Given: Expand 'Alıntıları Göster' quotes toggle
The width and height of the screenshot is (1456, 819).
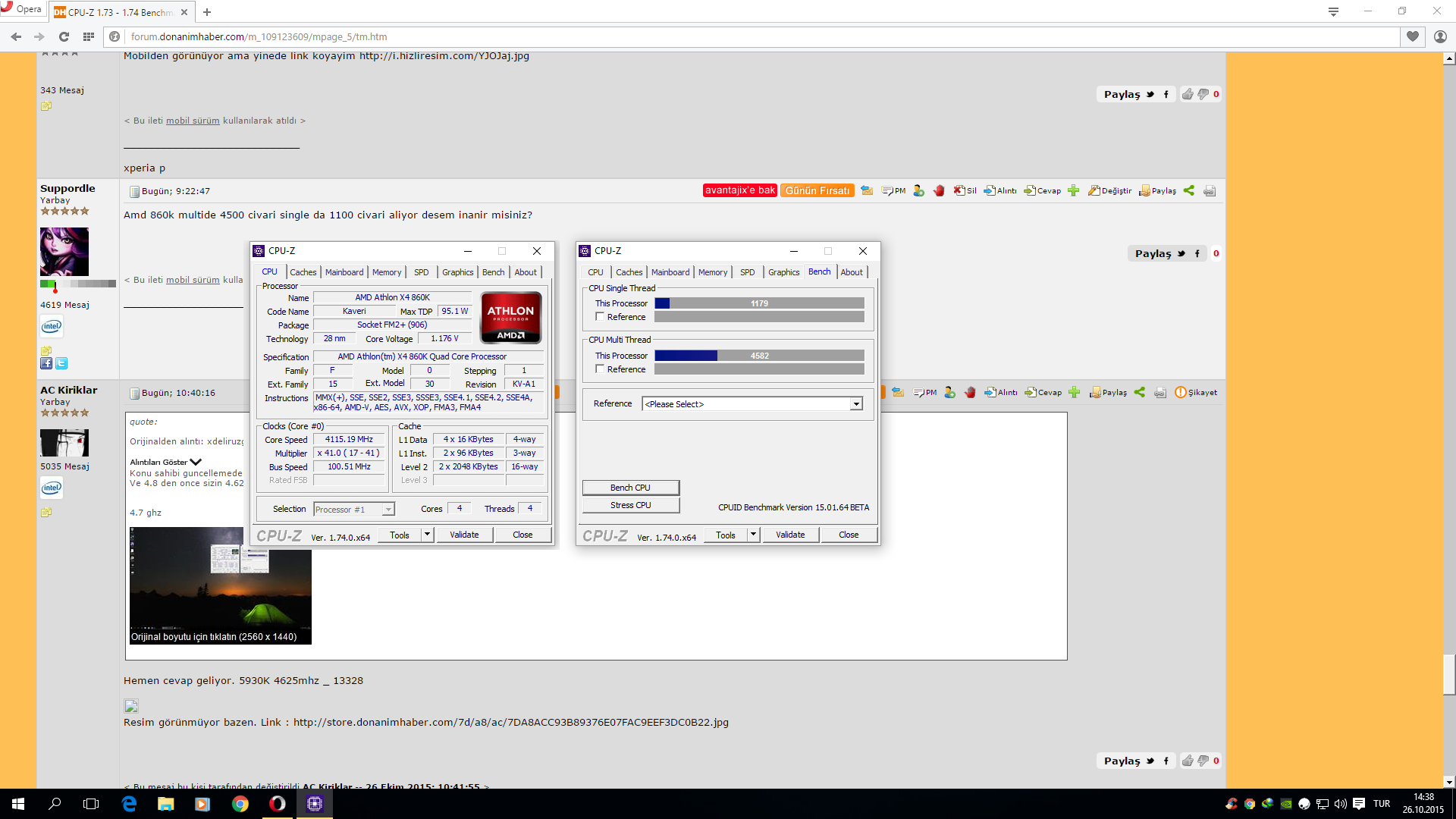Looking at the screenshot, I should tap(165, 462).
